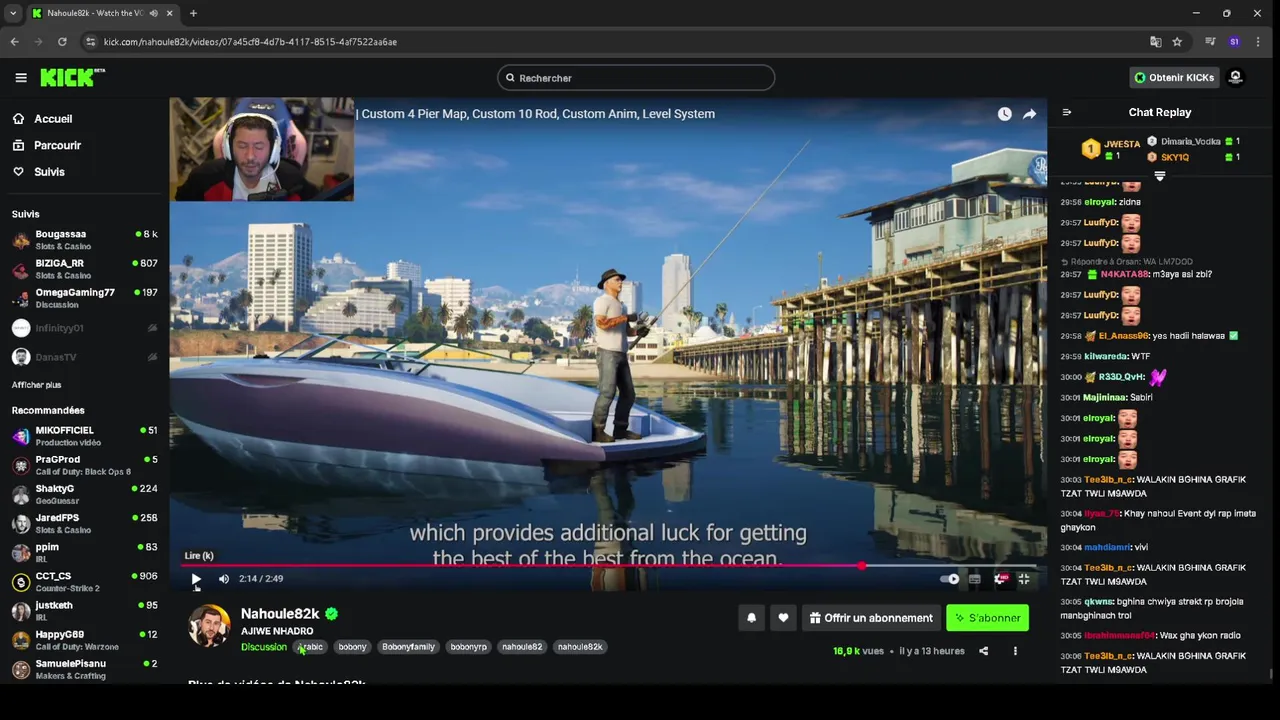This screenshot has height=720, width=1280.
Task: Open MIKOFFICIEL recommended channel
Action: tap(85, 436)
